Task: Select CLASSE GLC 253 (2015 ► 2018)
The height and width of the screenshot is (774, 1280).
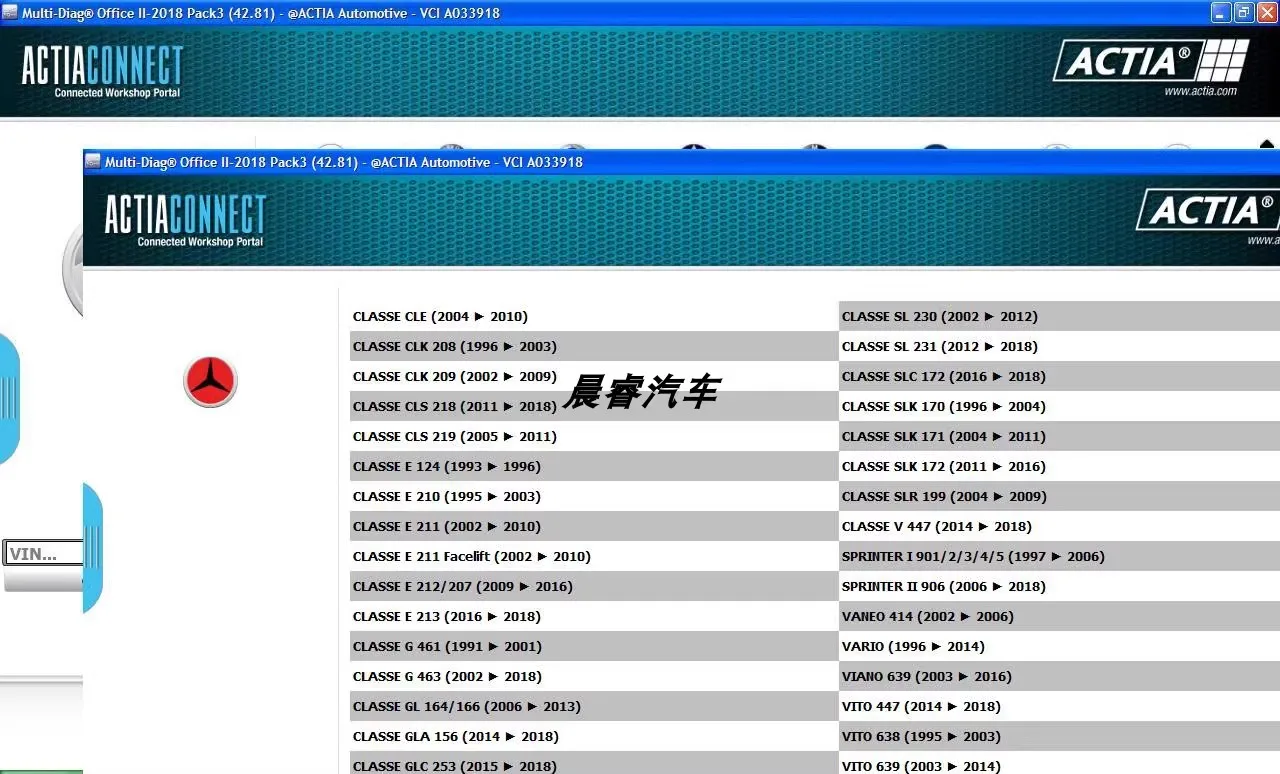Action: (x=594, y=763)
